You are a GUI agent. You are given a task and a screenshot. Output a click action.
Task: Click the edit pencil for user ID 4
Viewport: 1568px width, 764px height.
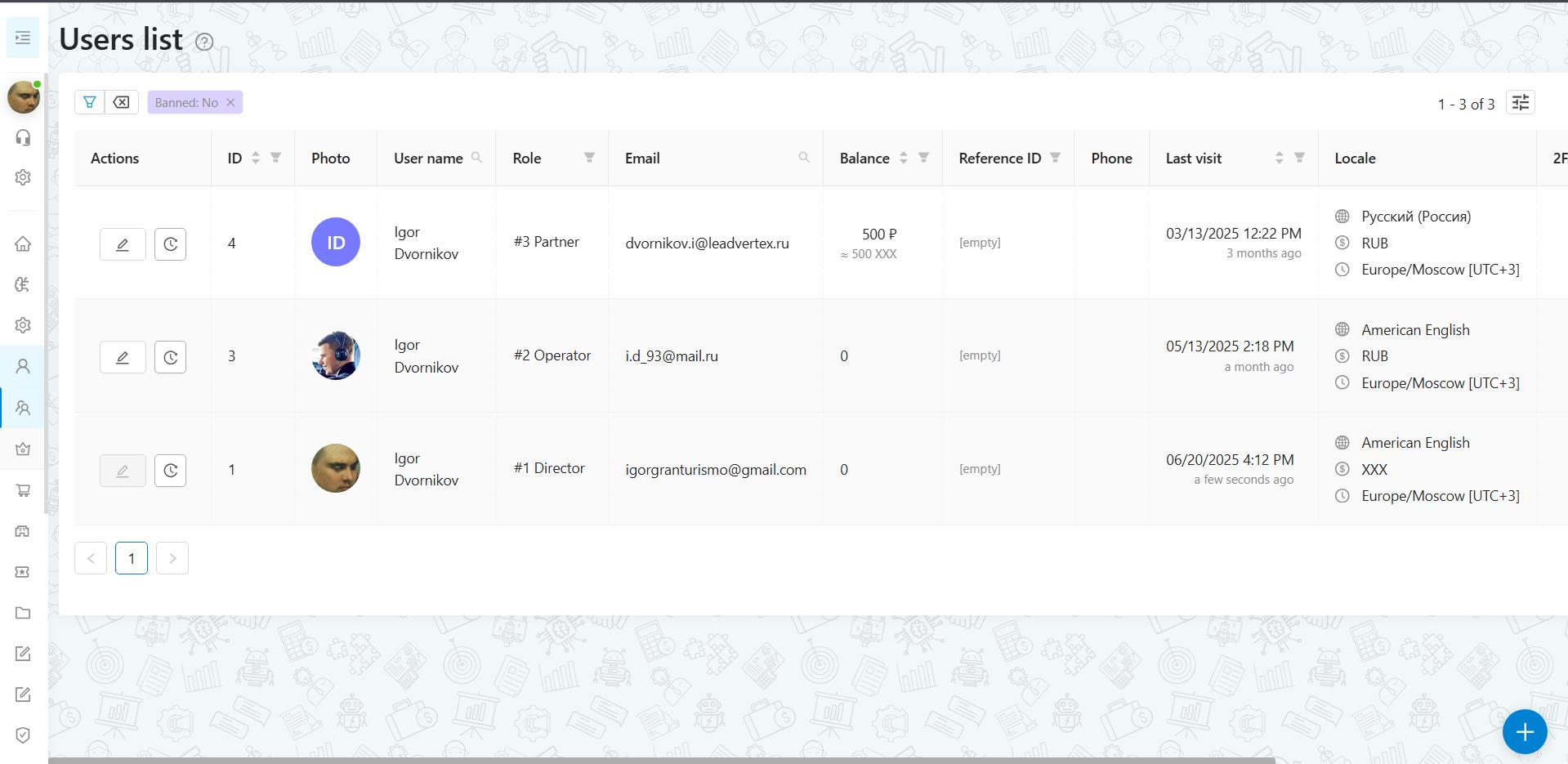click(x=122, y=243)
